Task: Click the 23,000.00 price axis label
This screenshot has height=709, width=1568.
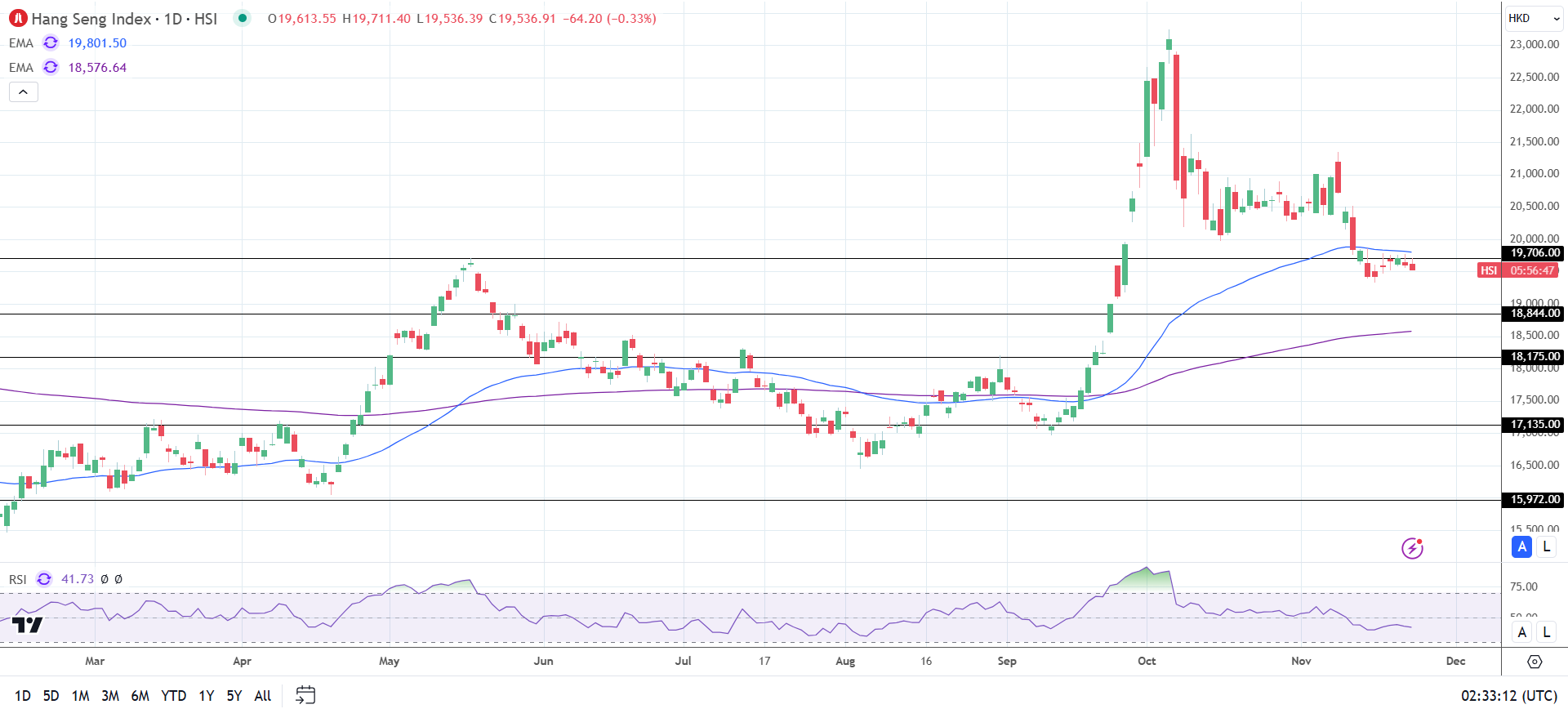Action: click(1535, 44)
